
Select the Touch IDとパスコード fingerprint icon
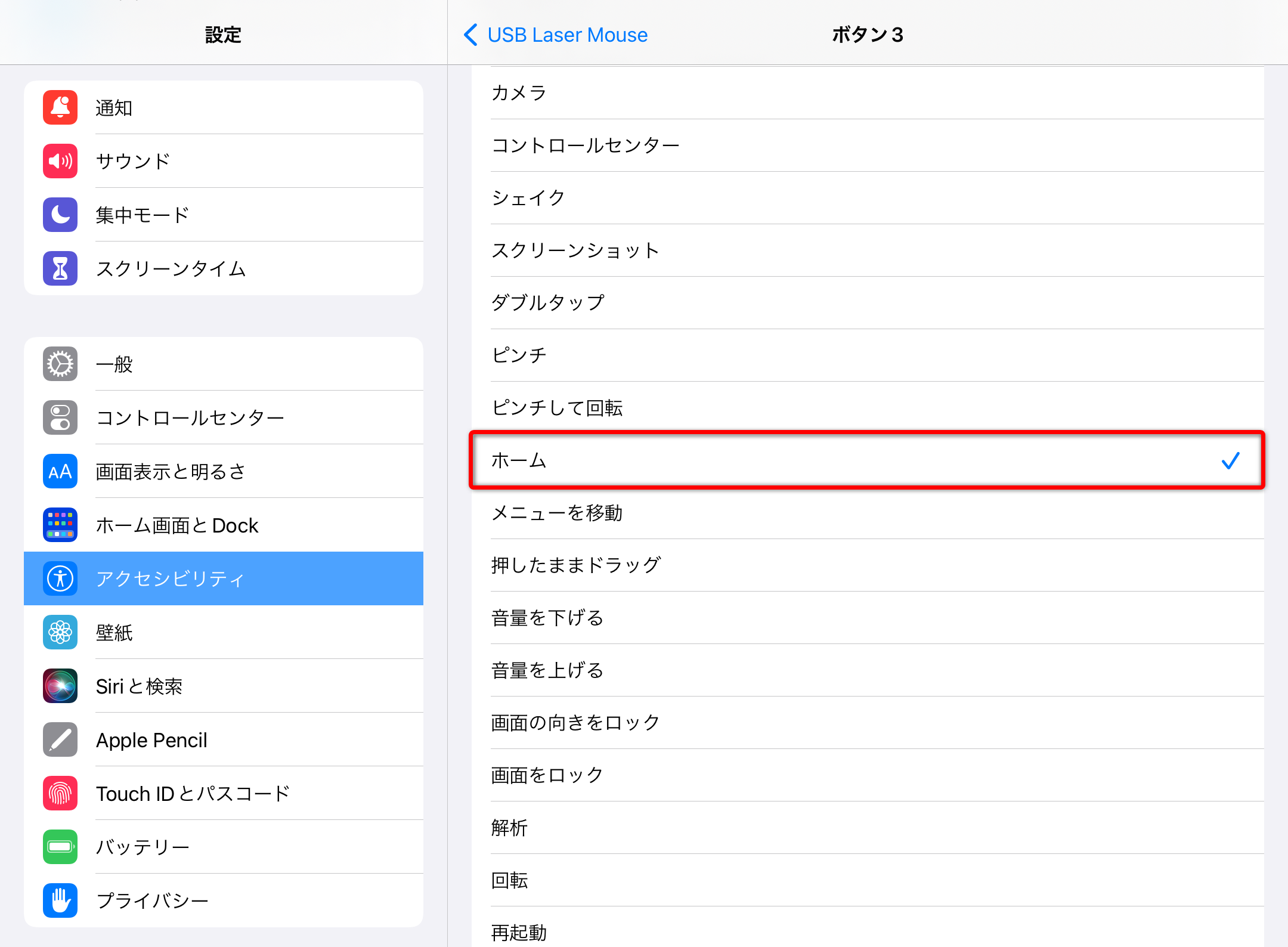(59, 793)
